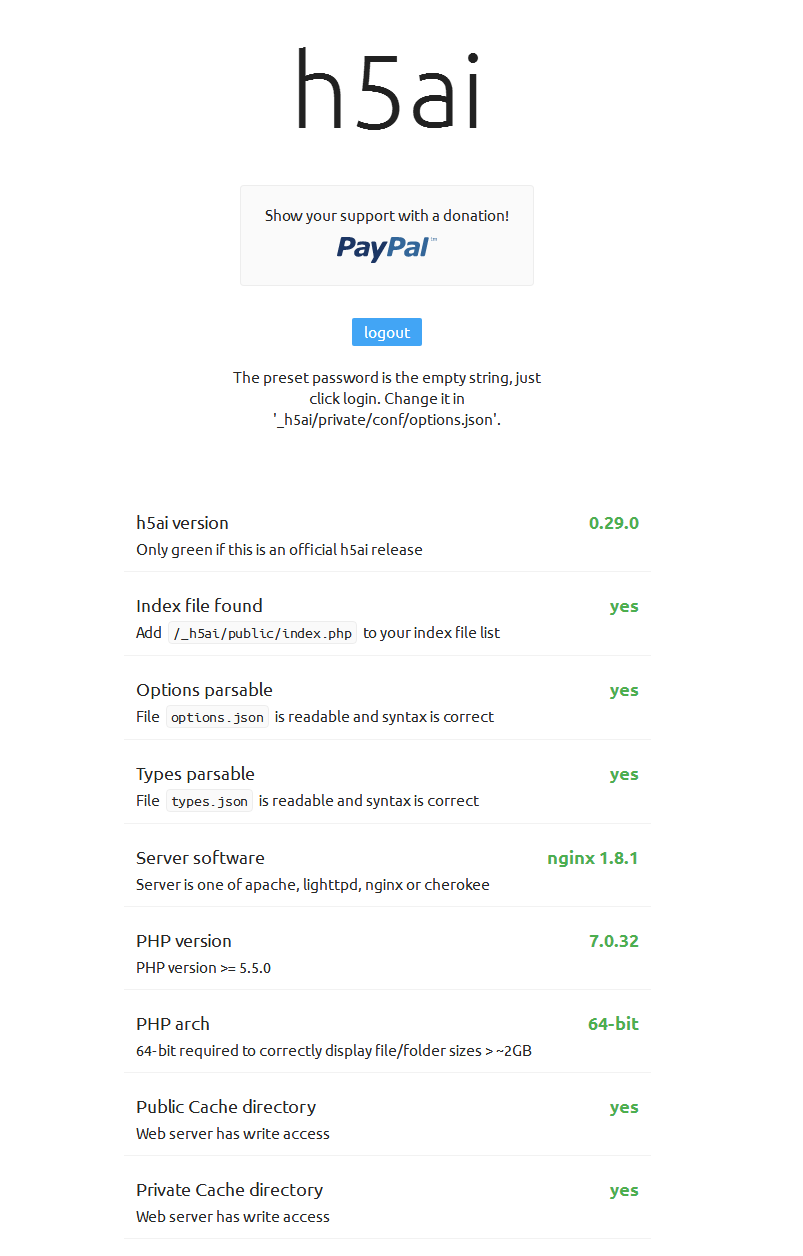The height and width of the screenshot is (1256, 803).
Task: Click the options.json code label
Action: (217, 717)
